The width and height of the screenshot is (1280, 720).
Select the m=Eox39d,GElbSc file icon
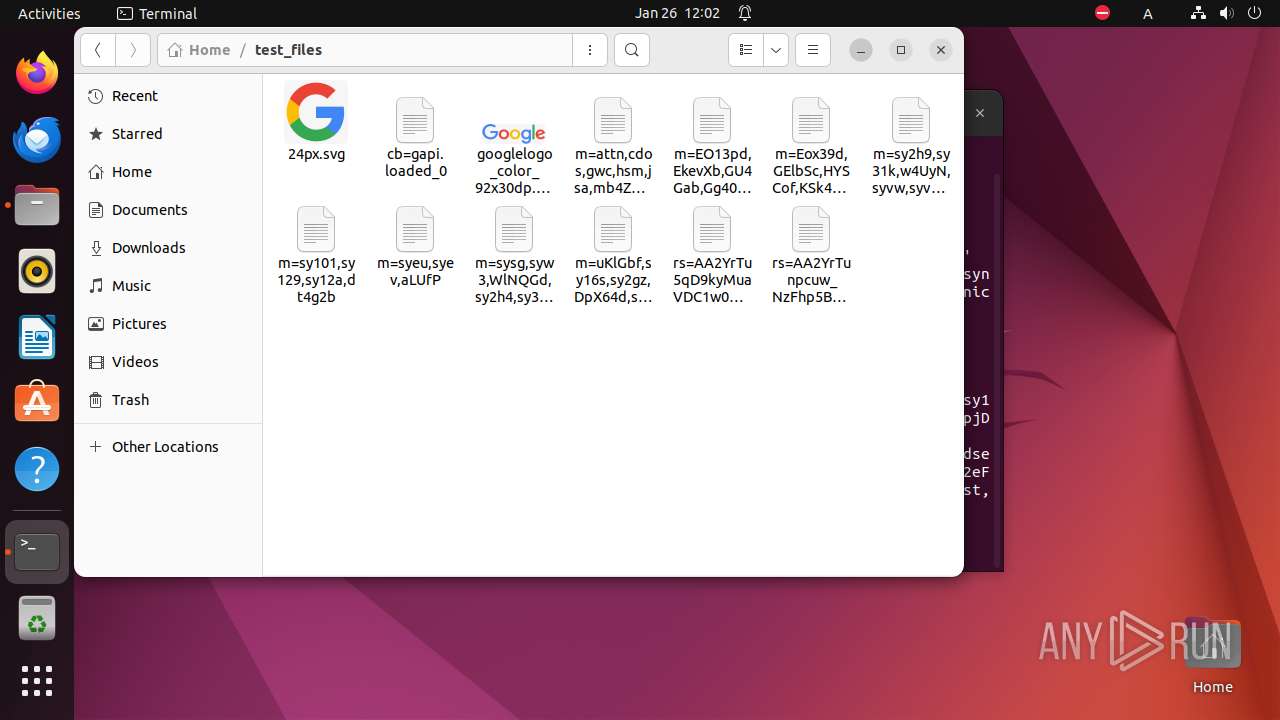pos(811,120)
